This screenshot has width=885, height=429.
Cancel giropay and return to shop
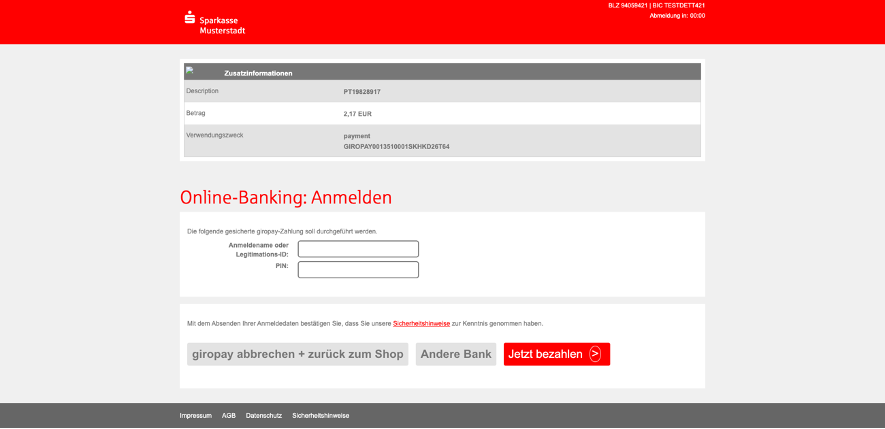[x=297, y=354]
